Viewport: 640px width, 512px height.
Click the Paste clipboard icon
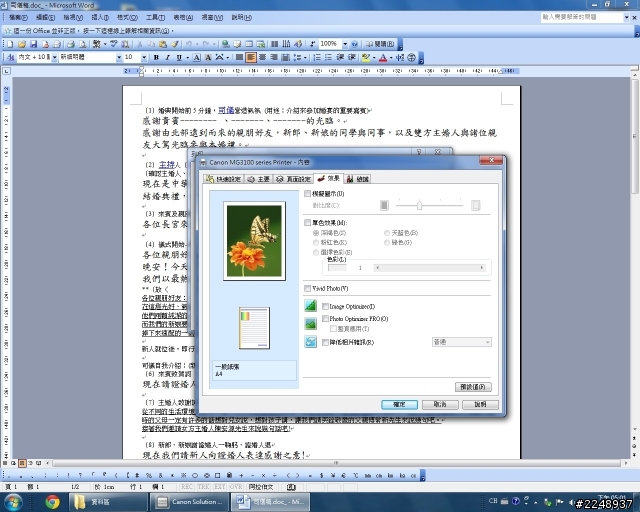click(x=162, y=44)
